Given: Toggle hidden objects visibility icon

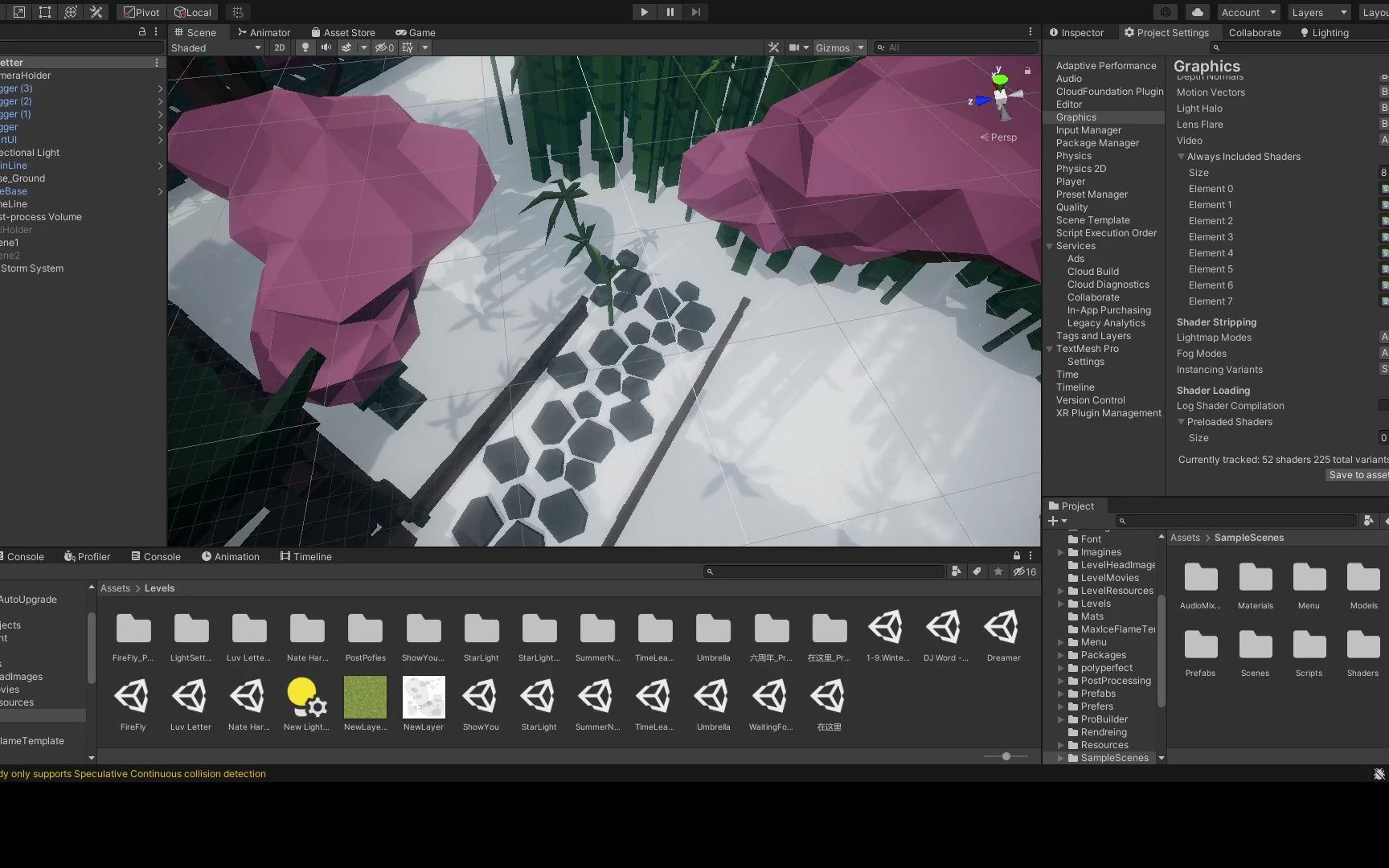Looking at the screenshot, I should tap(385, 47).
